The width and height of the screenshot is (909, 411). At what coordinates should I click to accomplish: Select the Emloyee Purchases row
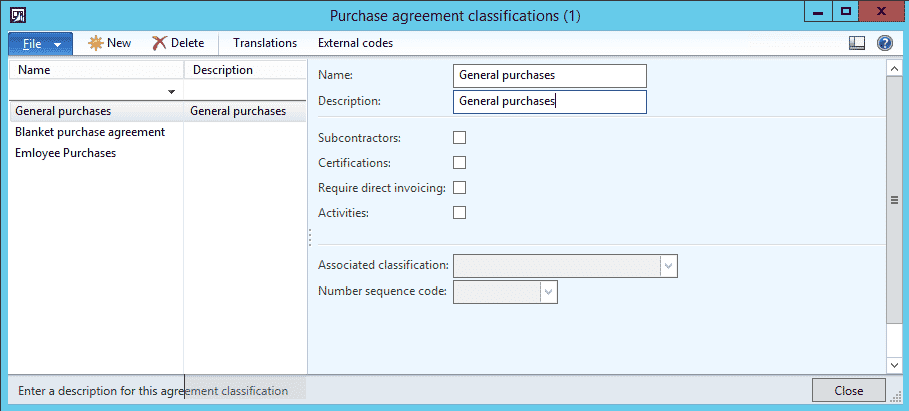tap(157, 153)
